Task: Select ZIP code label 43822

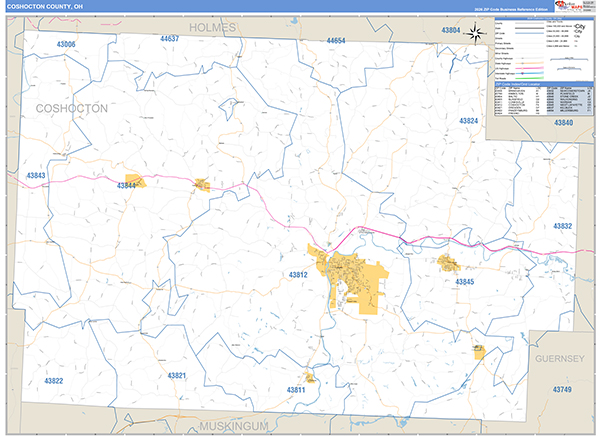Action: tap(53, 381)
